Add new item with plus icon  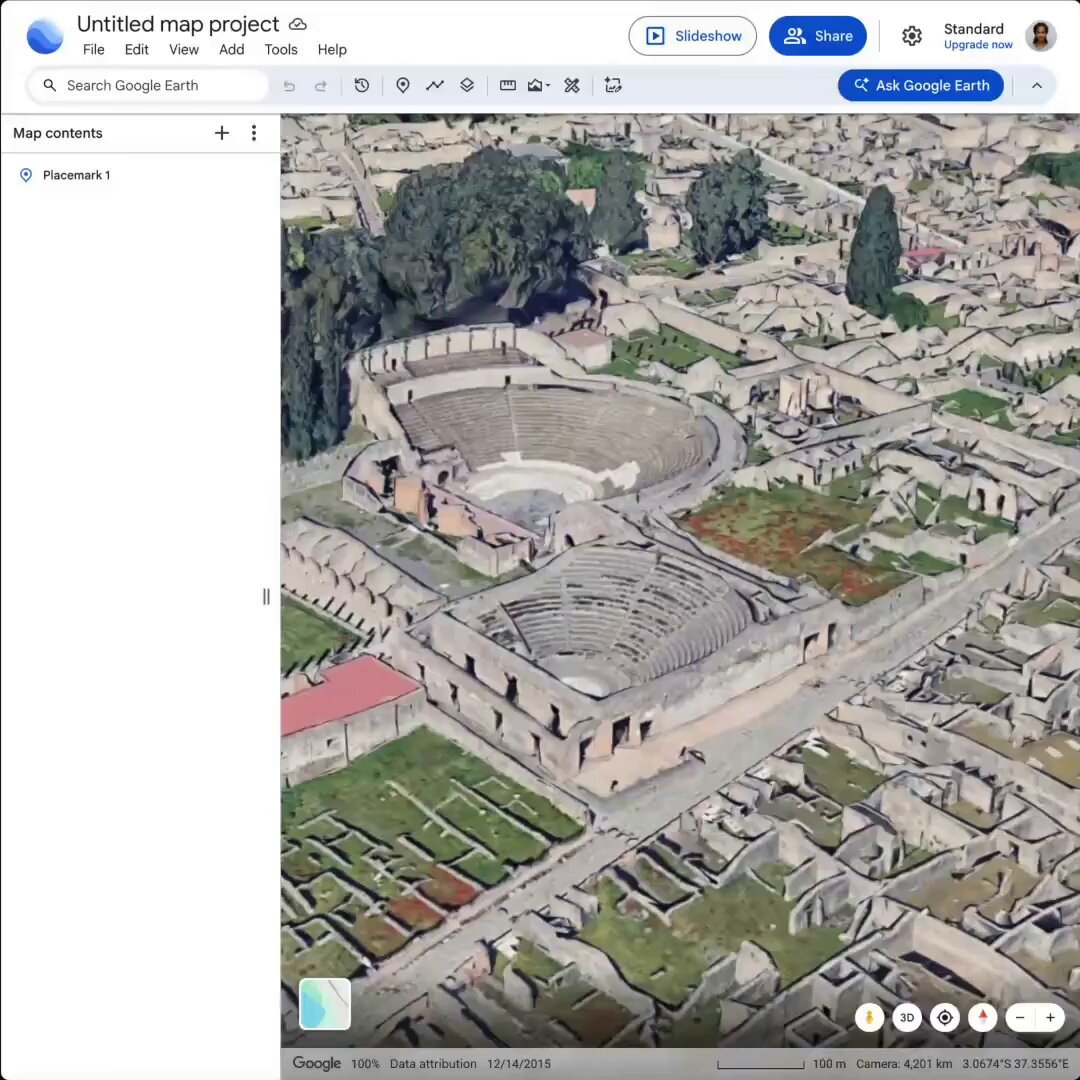click(222, 133)
